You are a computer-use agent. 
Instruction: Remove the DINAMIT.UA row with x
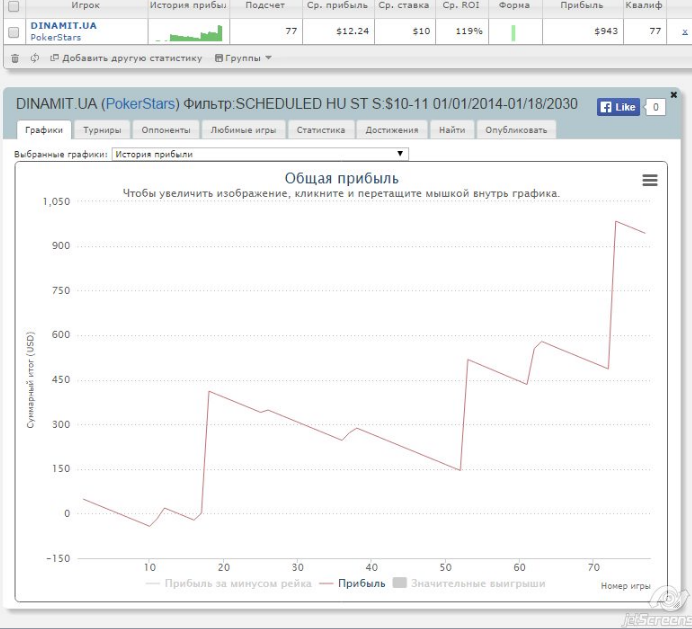pyautogui.click(x=684, y=32)
